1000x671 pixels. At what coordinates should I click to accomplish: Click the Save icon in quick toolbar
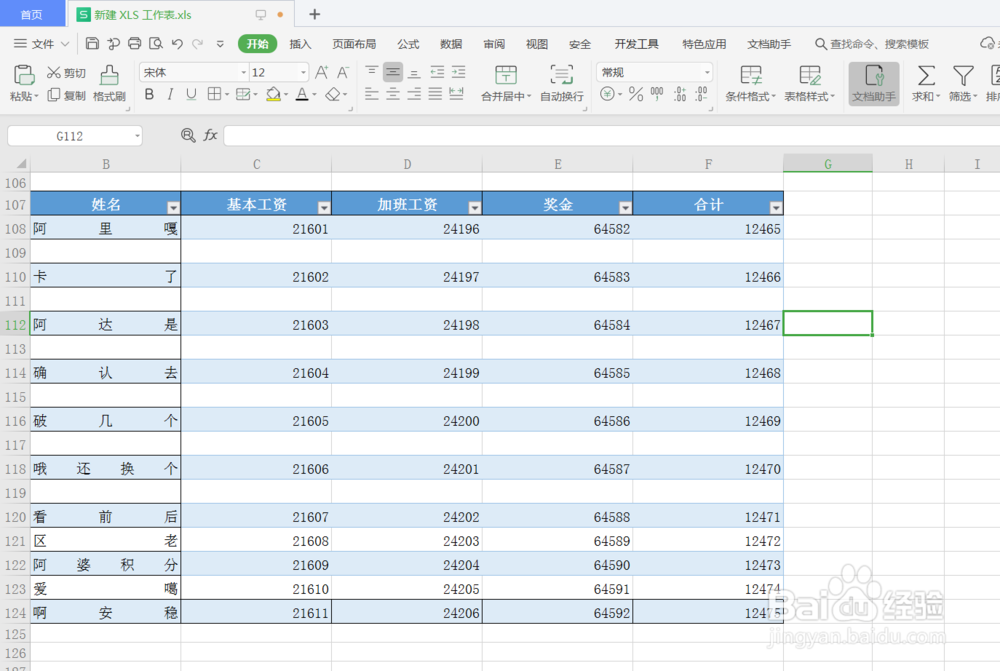pyautogui.click(x=92, y=43)
